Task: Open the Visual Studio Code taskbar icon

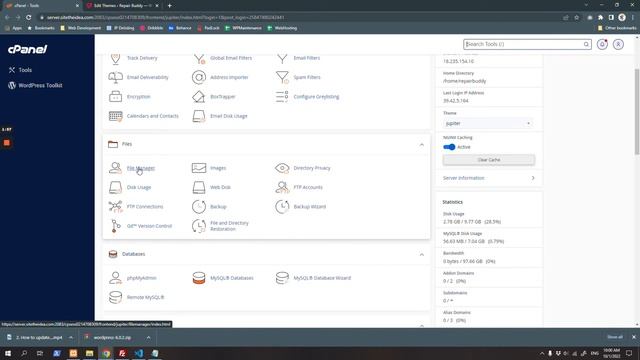Action: pyautogui.click(x=139, y=353)
